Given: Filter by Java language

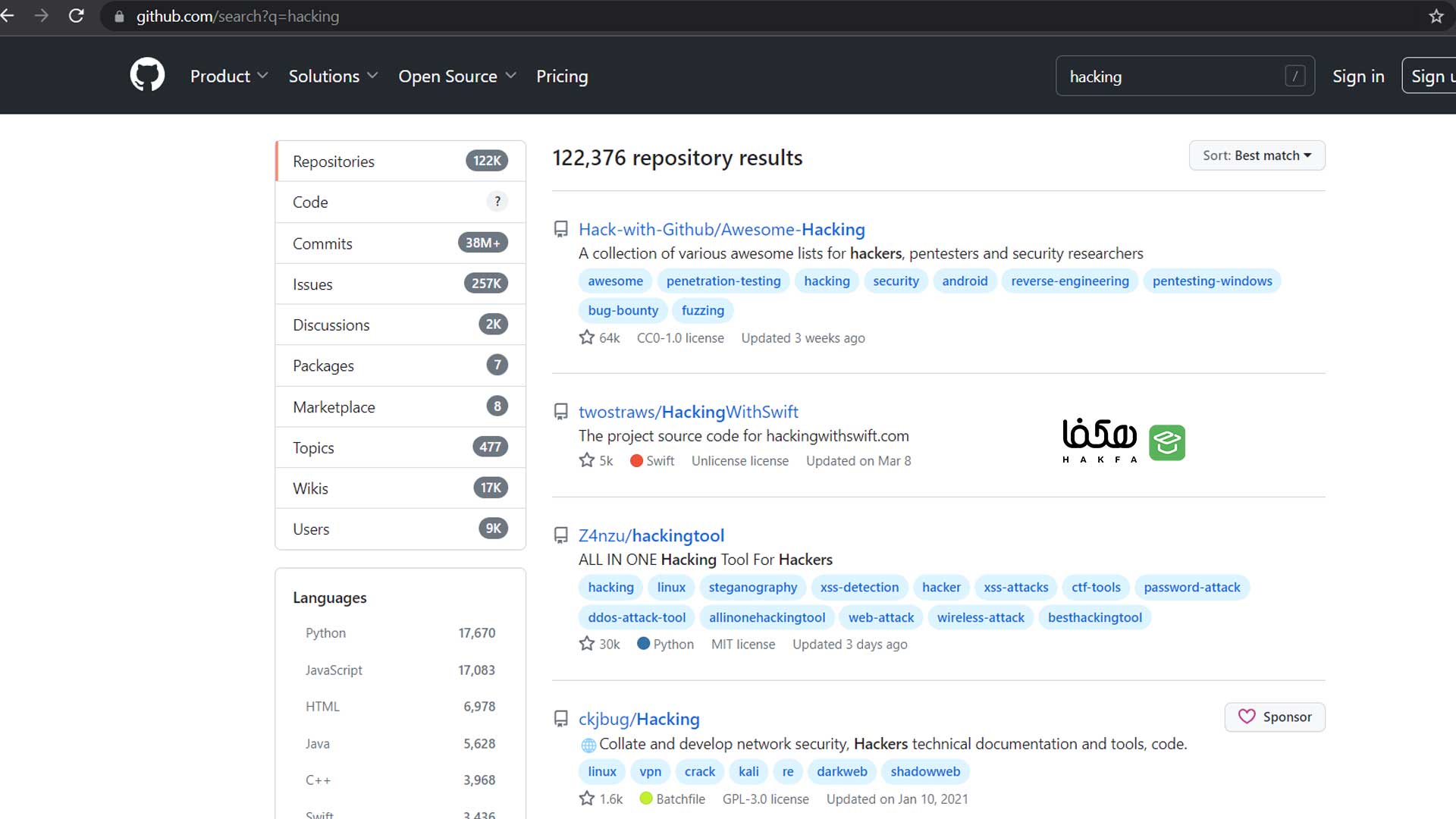Looking at the screenshot, I should coord(400,744).
